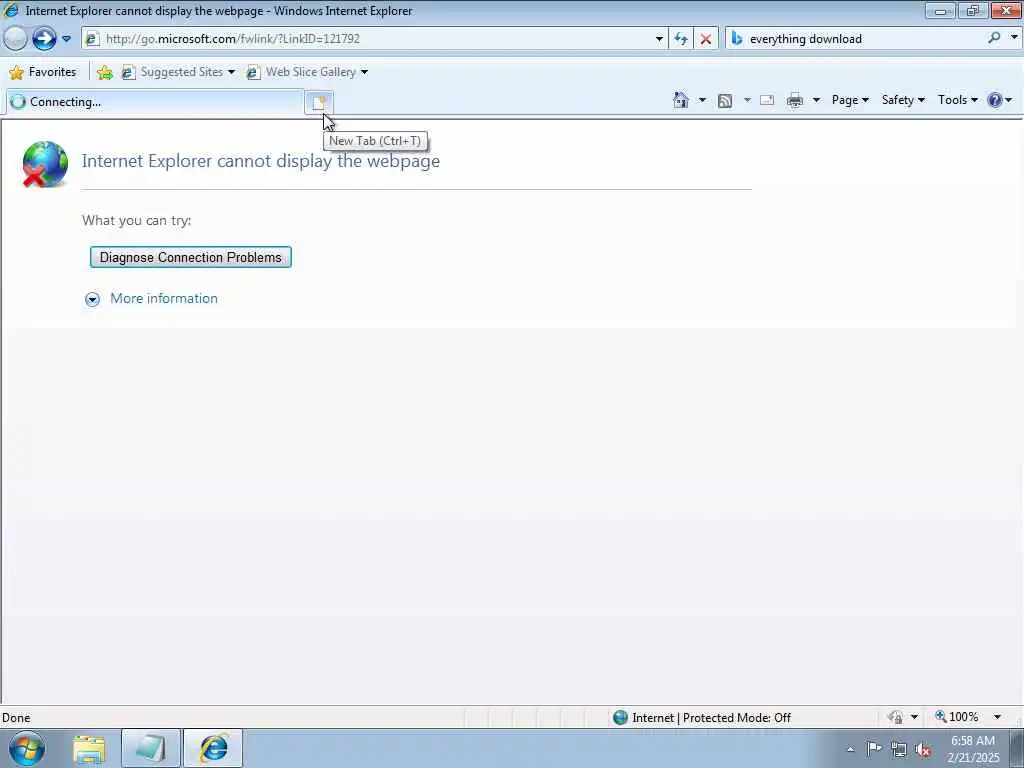This screenshot has height=768, width=1024.
Task: Click Internet Protected Mode status
Action: [x=702, y=718]
